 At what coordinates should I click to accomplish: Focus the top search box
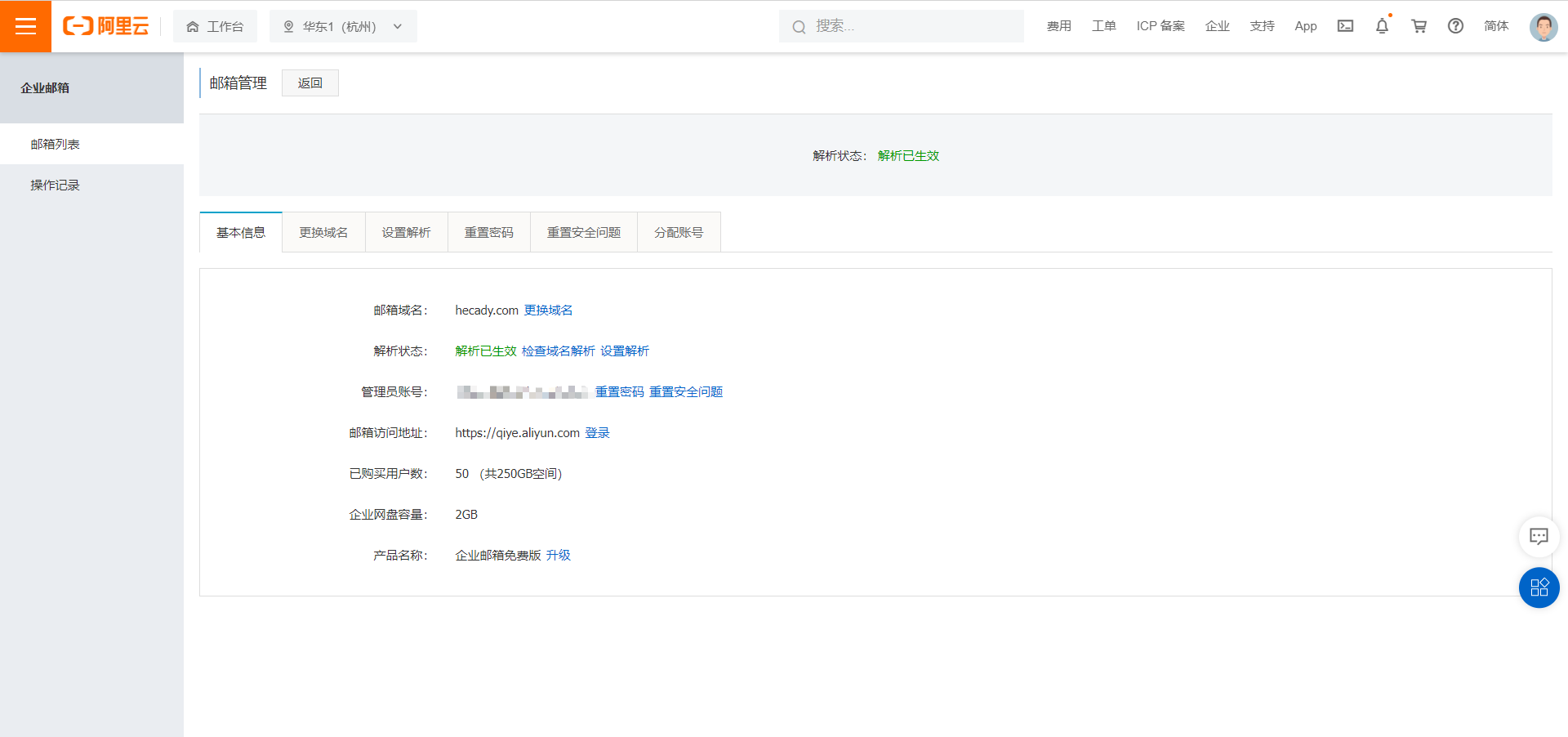tap(906, 26)
